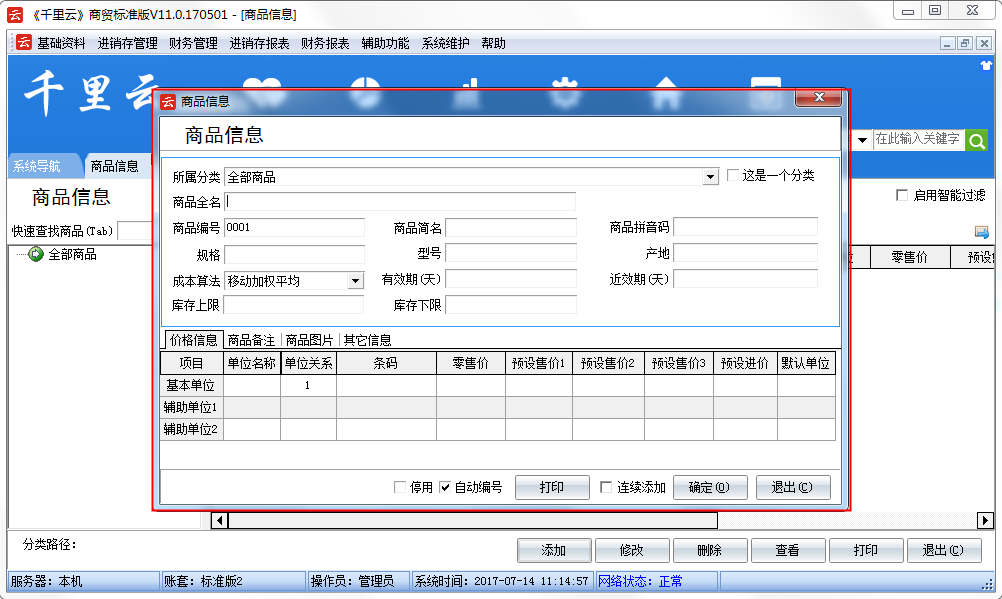The height and width of the screenshot is (599, 1002).
Task: Click the 商品全名 input field
Action: [400, 202]
